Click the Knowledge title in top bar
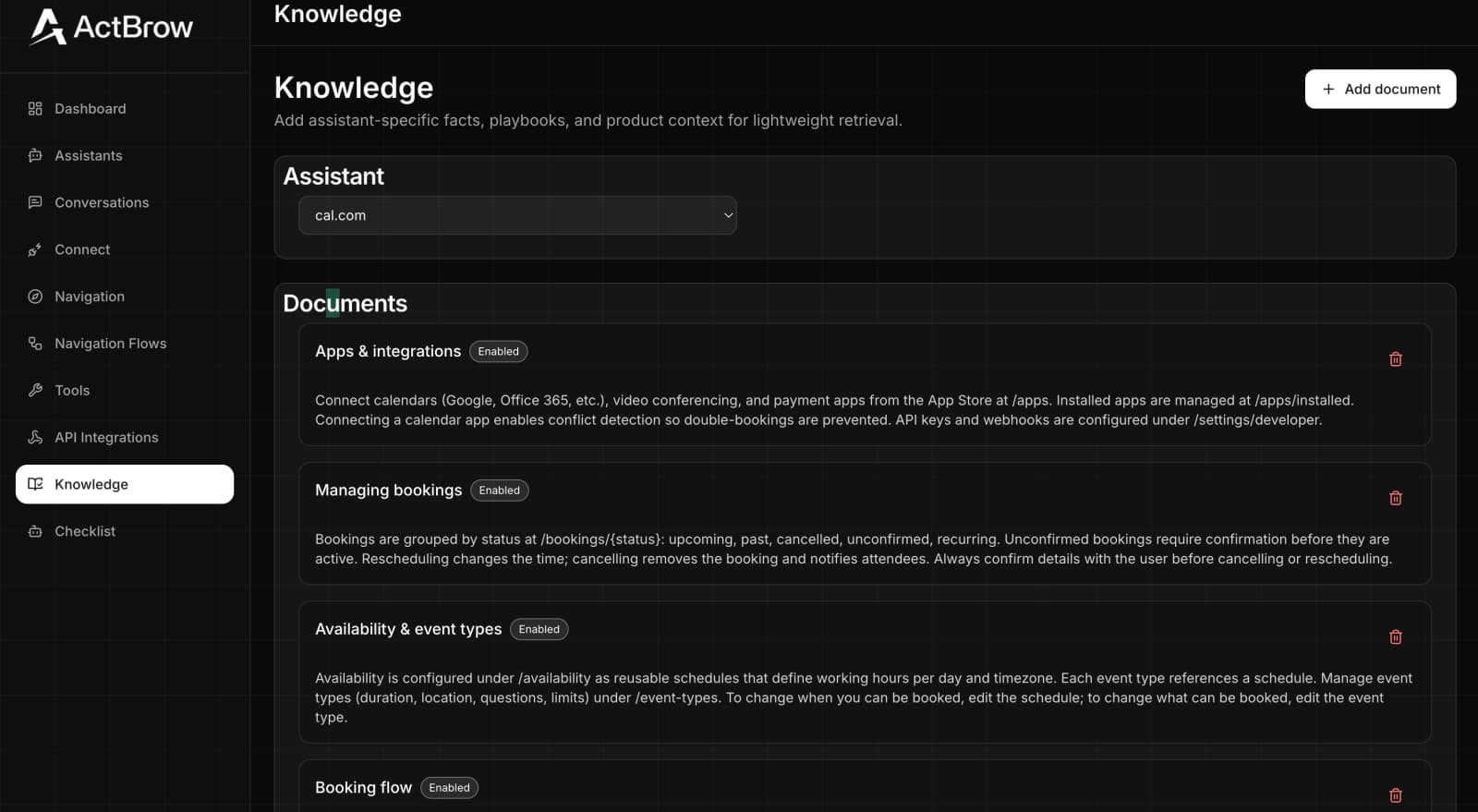This screenshot has width=1478, height=812. (338, 14)
